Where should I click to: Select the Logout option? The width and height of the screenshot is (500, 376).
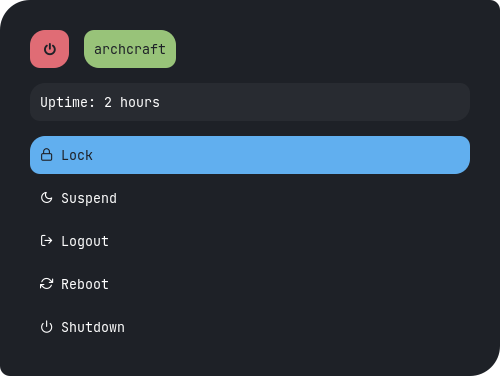click(250, 241)
